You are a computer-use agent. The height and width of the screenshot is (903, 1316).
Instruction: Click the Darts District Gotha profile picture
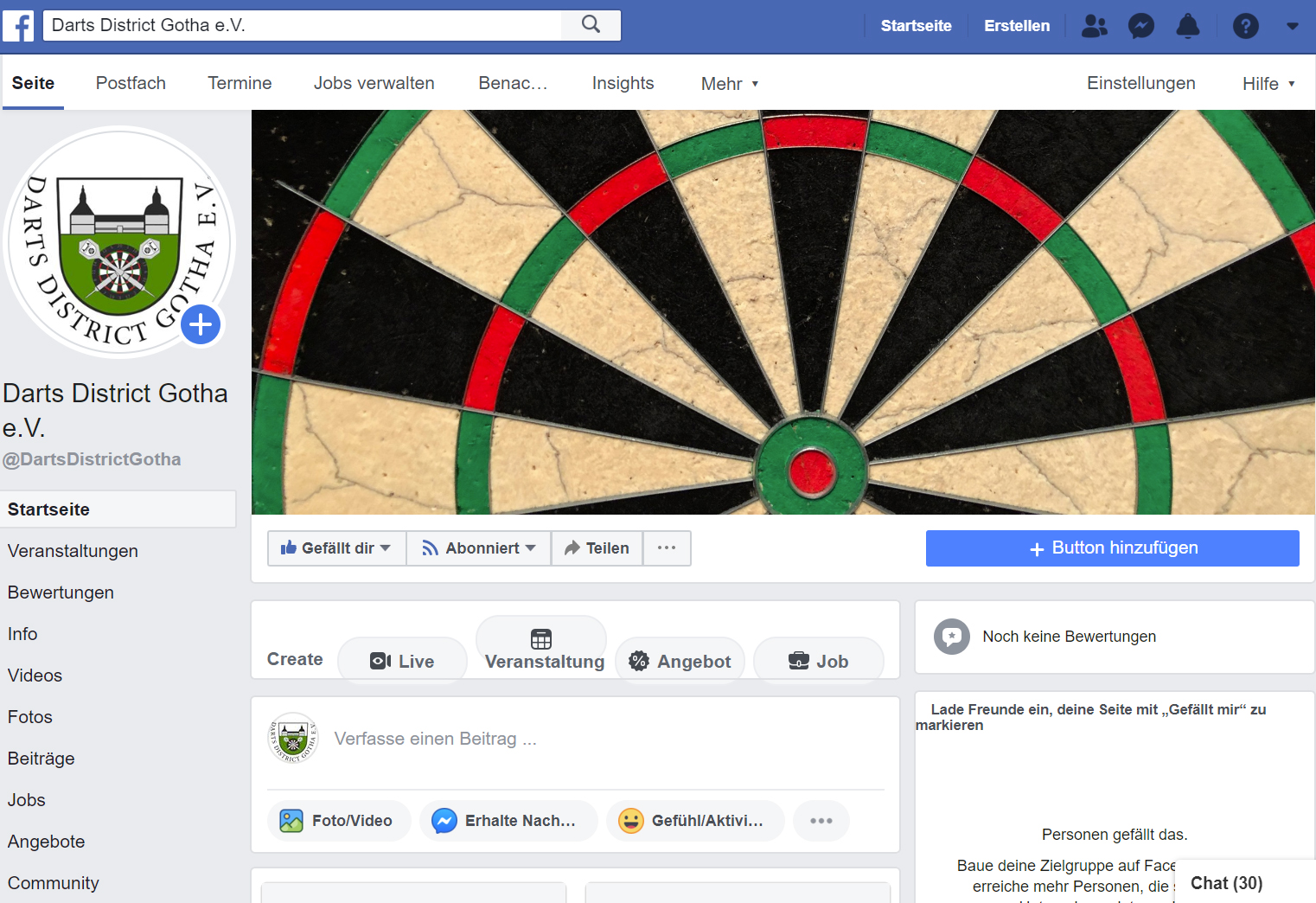[x=119, y=241]
